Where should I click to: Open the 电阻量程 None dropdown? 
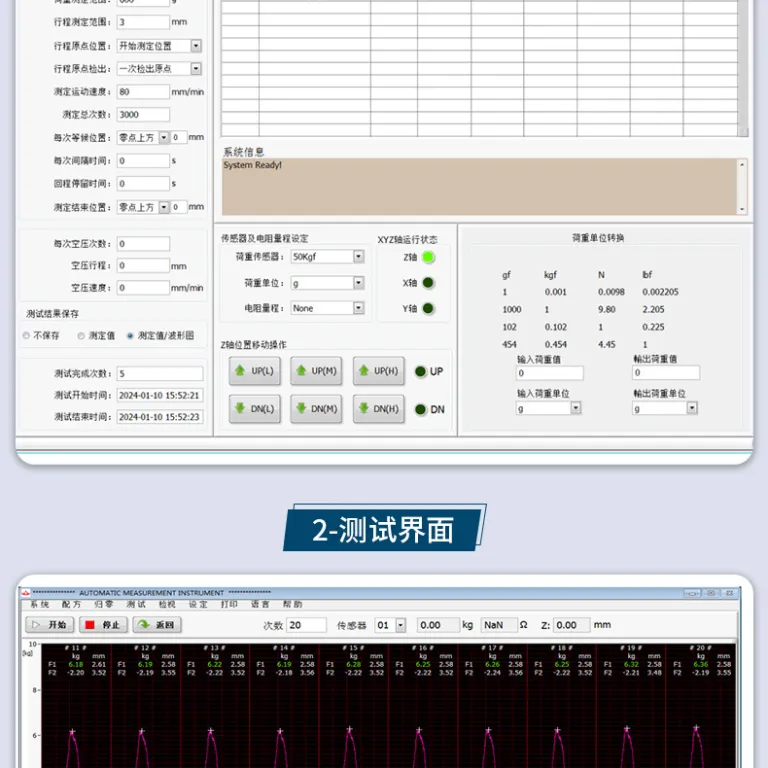(x=359, y=308)
